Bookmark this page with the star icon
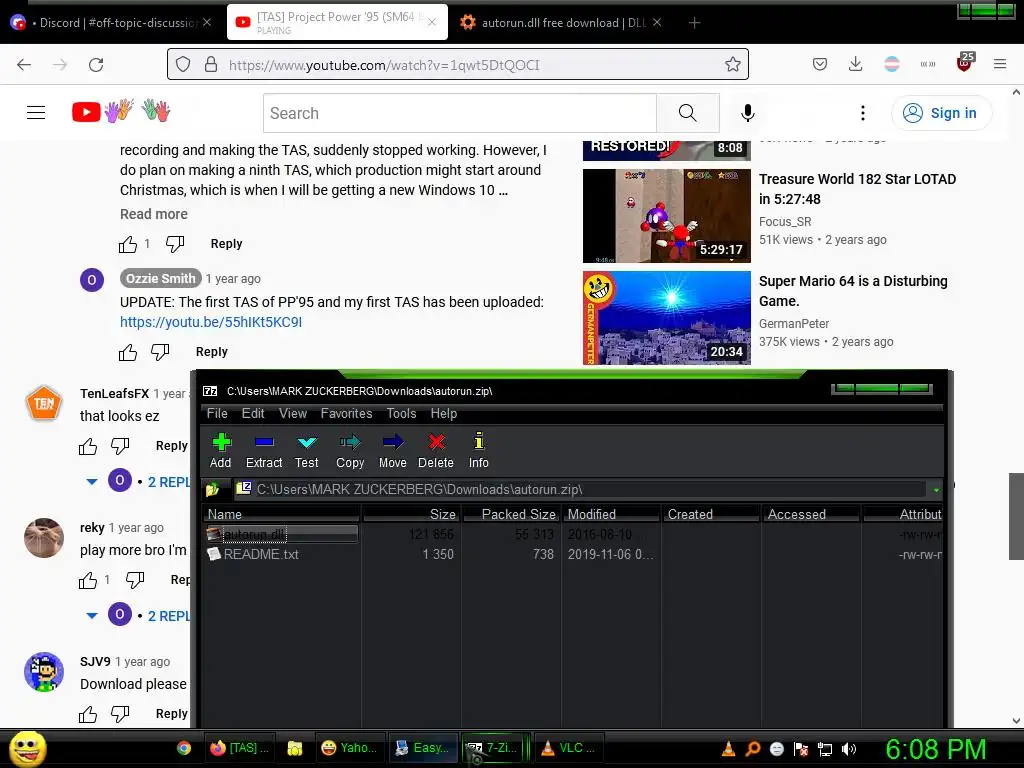Screen dimensions: 1024x768 (x=733, y=64)
